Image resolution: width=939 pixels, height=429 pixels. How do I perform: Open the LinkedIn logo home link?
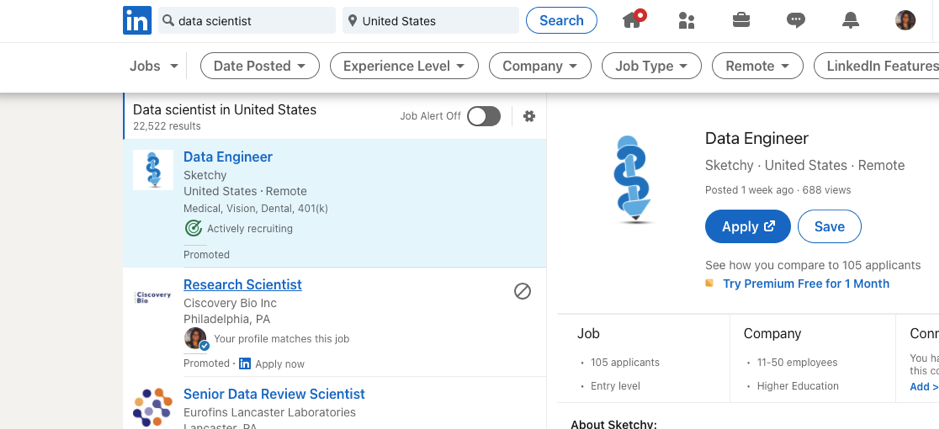click(137, 20)
